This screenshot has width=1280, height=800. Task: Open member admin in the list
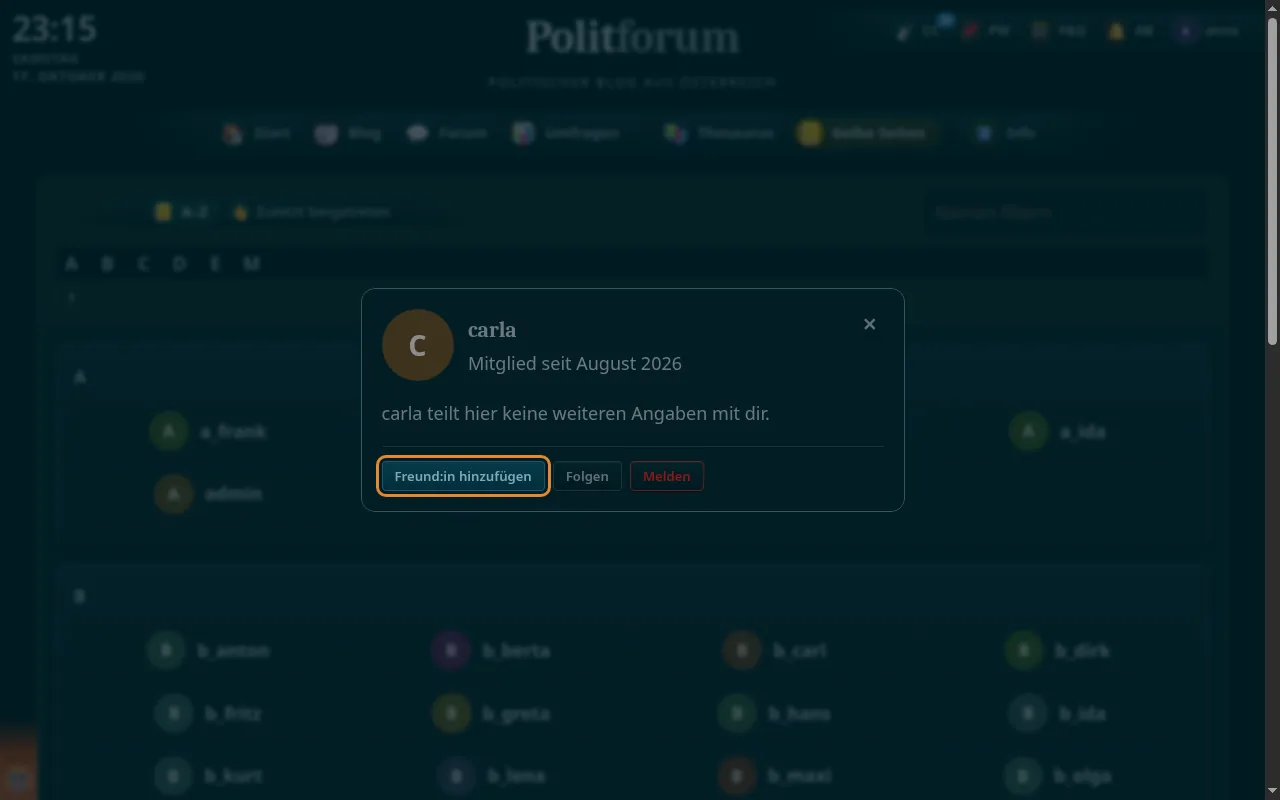[208, 494]
